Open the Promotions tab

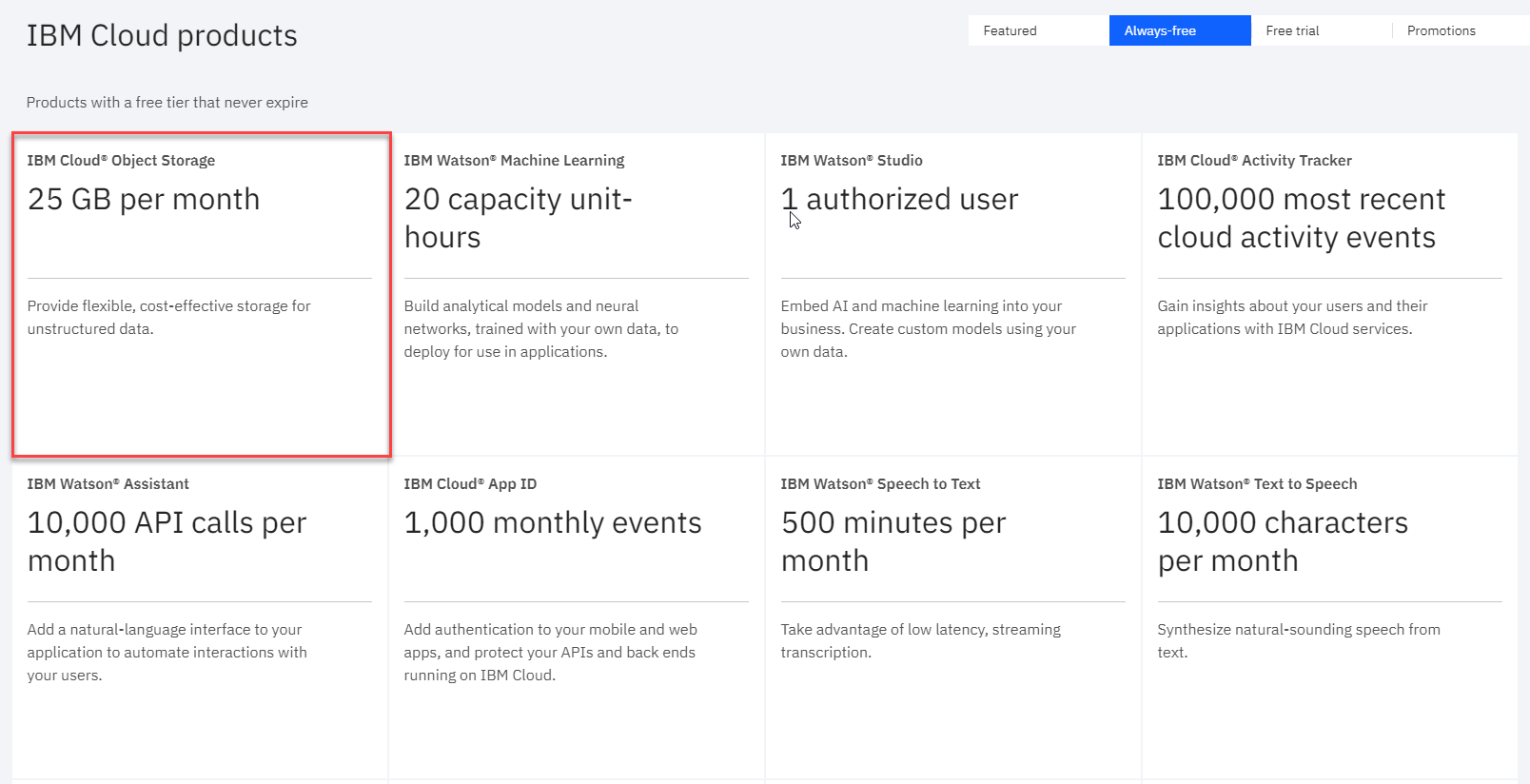point(1461,30)
